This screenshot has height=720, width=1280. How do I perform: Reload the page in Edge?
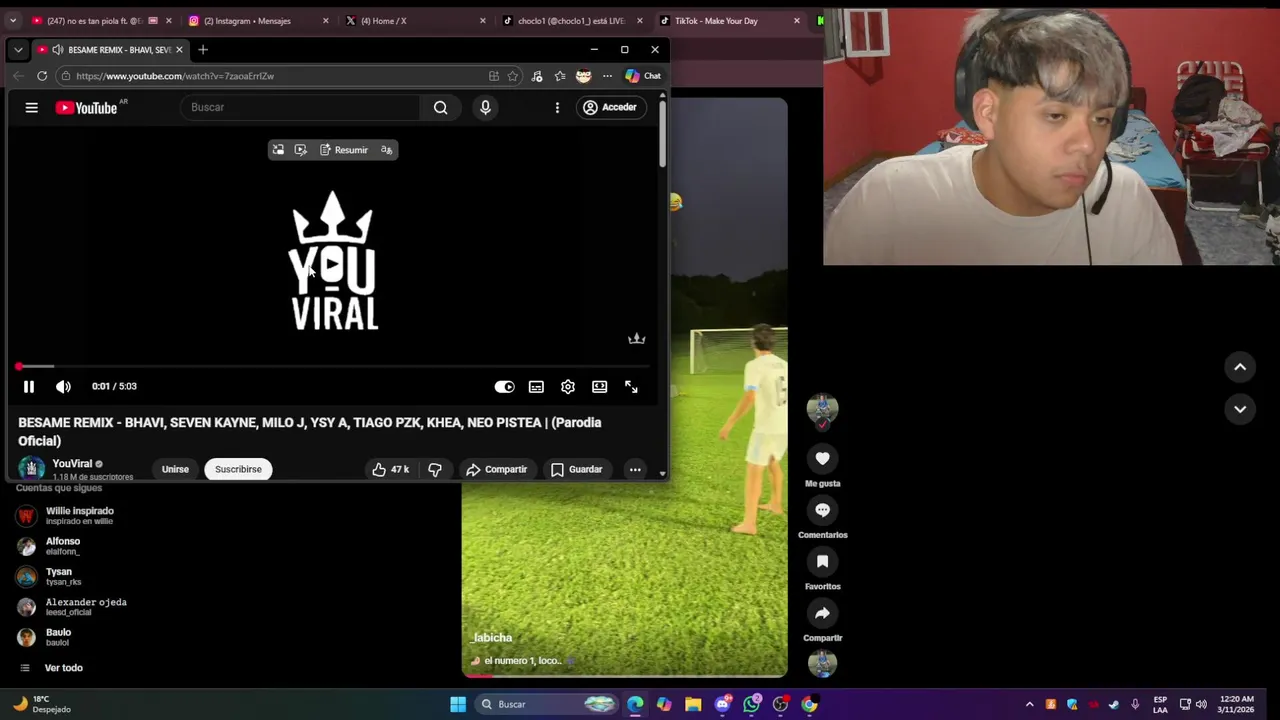coord(42,76)
